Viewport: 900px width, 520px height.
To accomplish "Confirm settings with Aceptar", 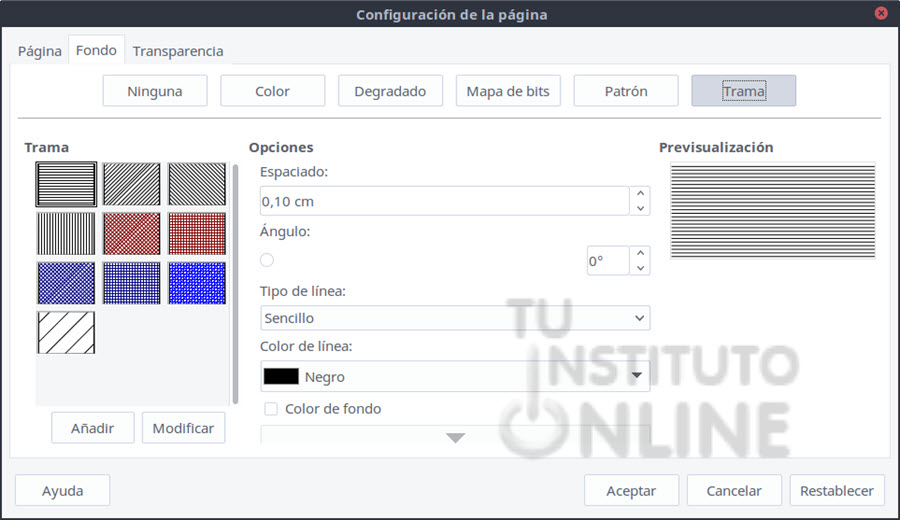I will (x=631, y=490).
